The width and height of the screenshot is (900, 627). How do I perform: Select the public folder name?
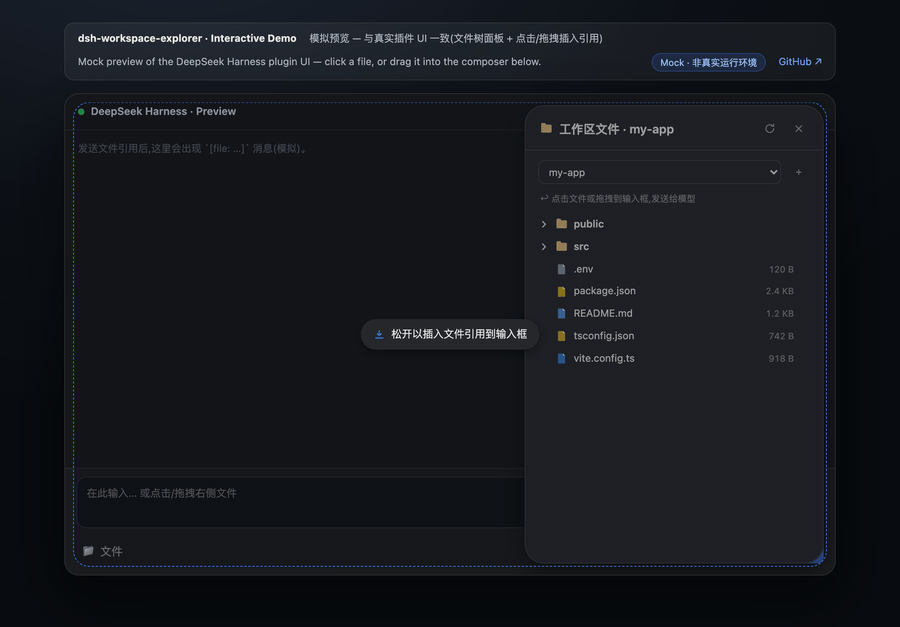click(x=588, y=224)
